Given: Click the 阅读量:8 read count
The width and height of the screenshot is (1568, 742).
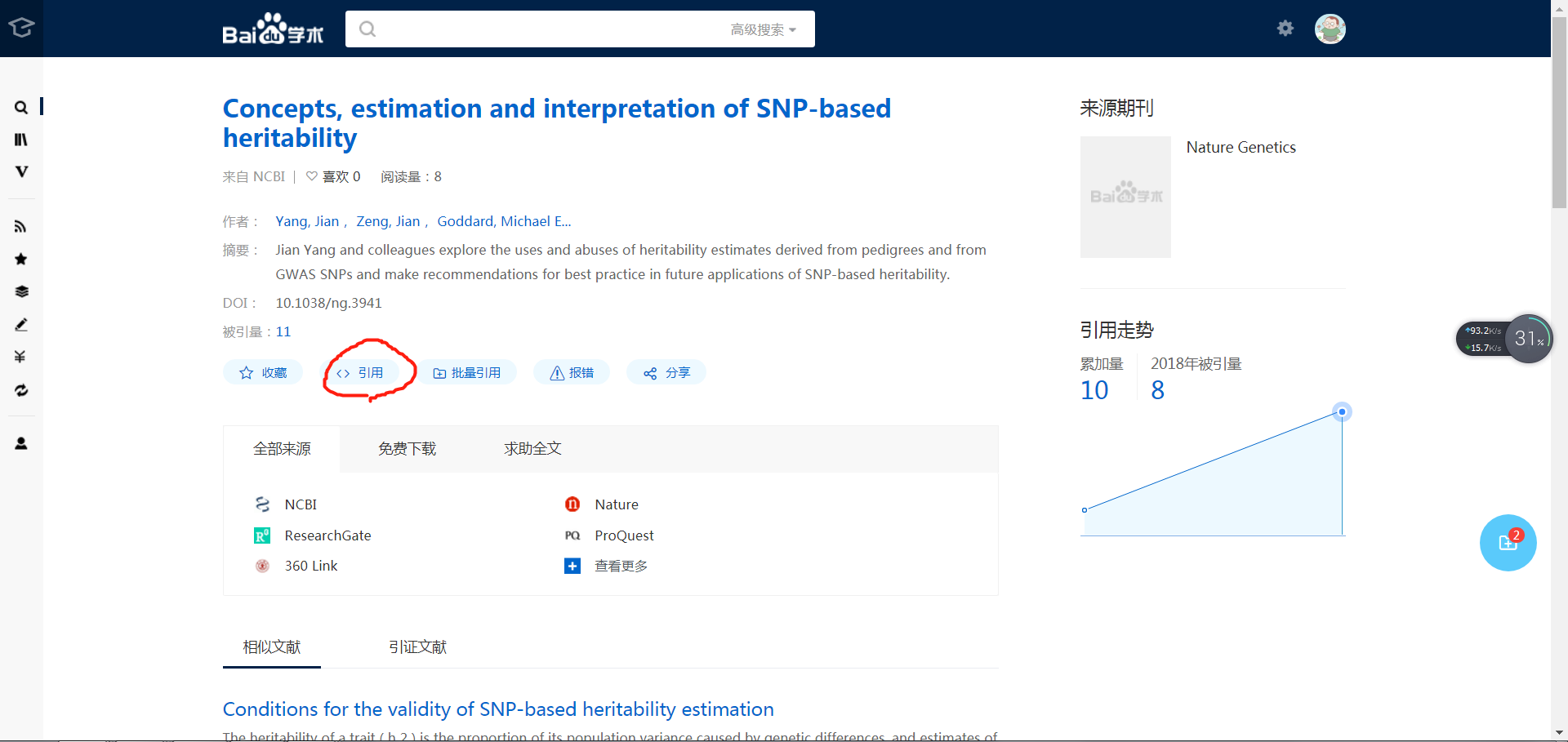Looking at the screenshot, I should [x=411, y=176].
